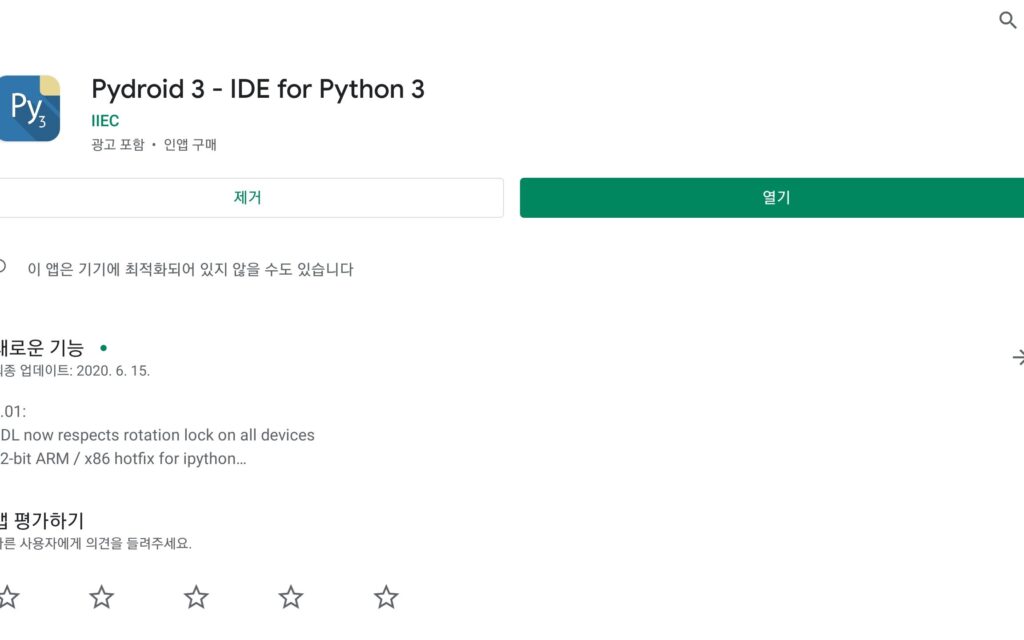Click the rotation lock changelog line
This screenshot has height=640, width=1024.
pyautogui.click(x=157, y=435)
